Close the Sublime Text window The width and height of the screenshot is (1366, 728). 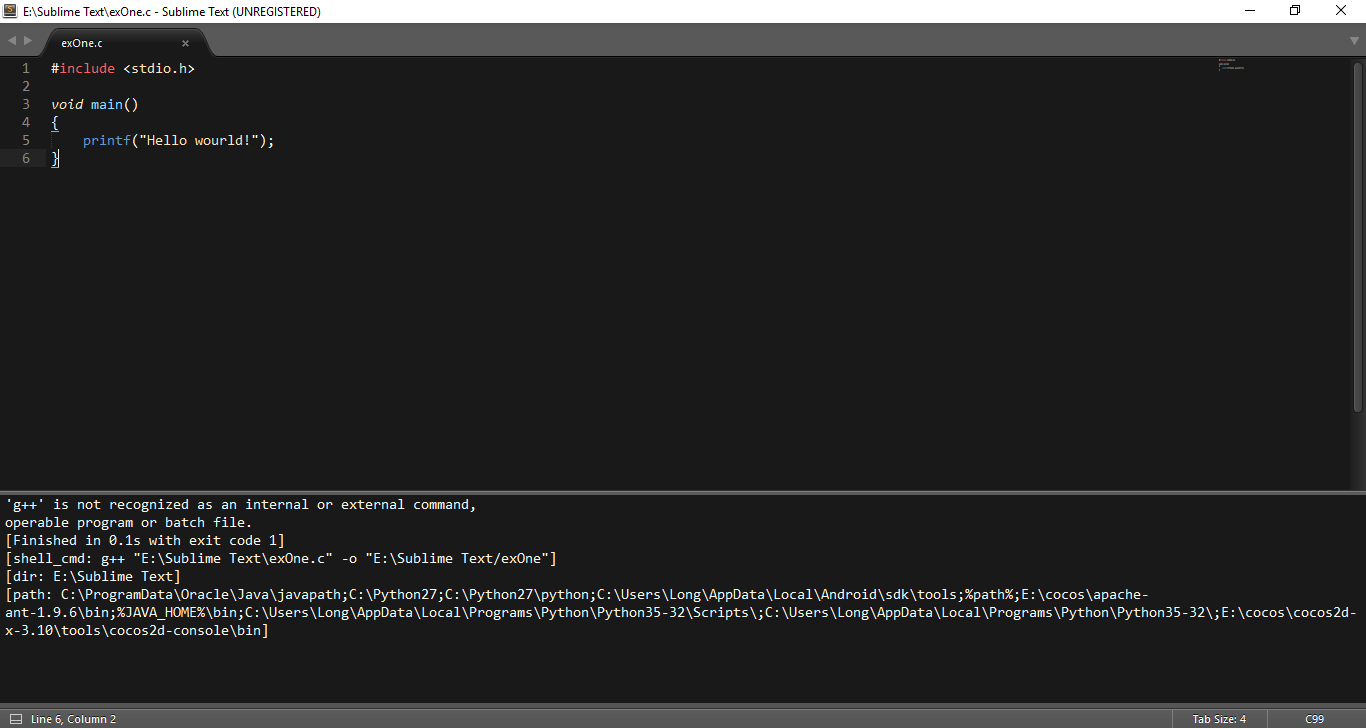pos(1341,11)
